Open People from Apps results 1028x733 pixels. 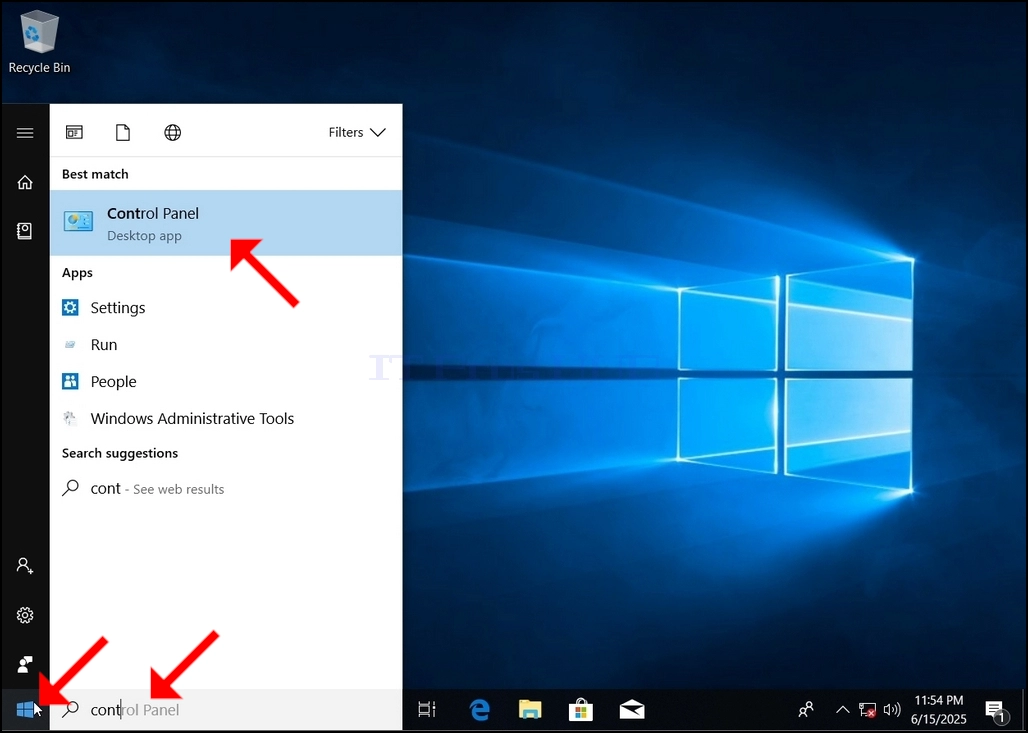click(x=226, y=382)
